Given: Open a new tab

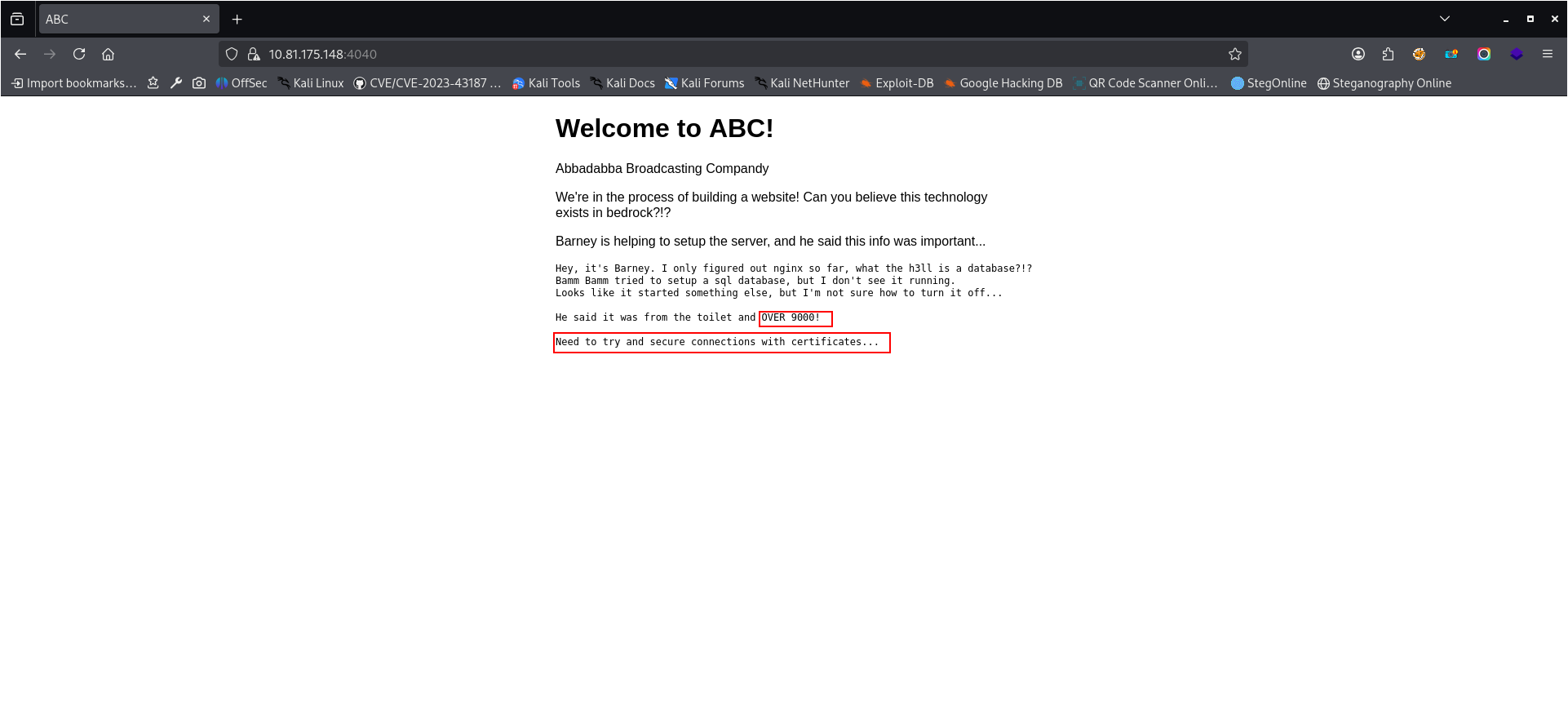Looking at the screenshot, I should (x=237, y=19).
